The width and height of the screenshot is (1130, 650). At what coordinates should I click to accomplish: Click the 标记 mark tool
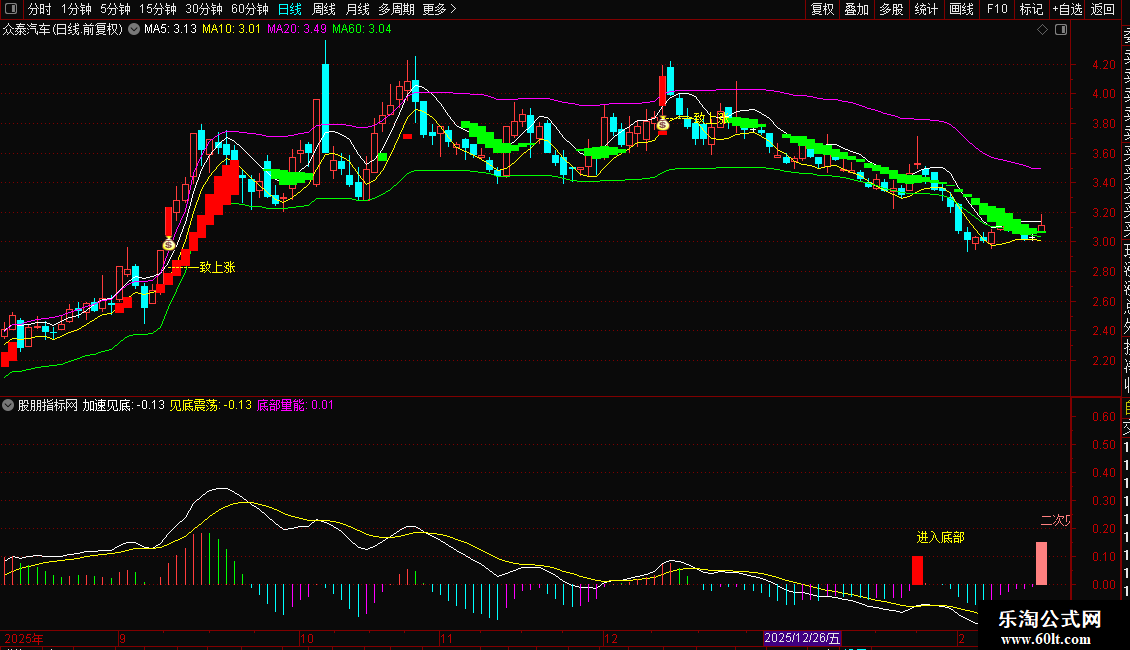(x=1031, y=9)
